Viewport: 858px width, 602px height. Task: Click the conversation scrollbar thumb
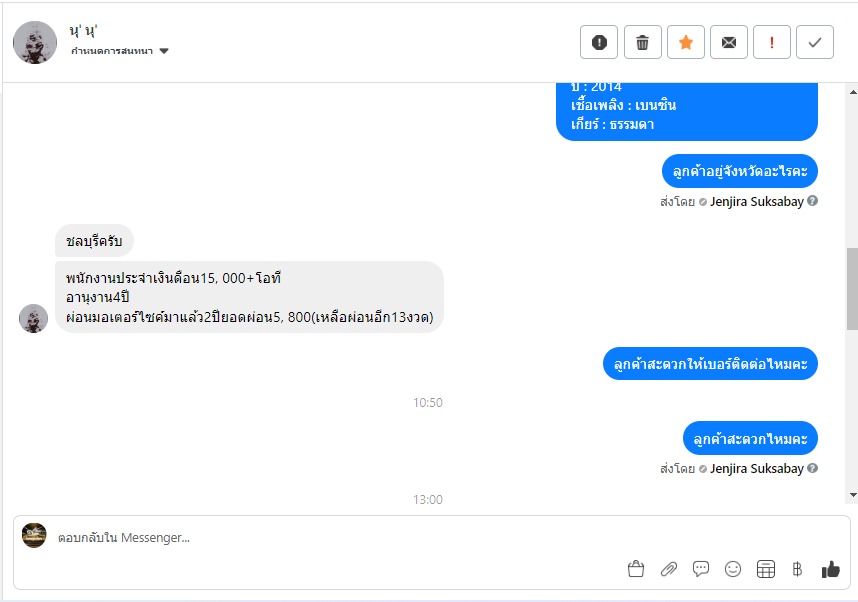click(x=852, y=288)
